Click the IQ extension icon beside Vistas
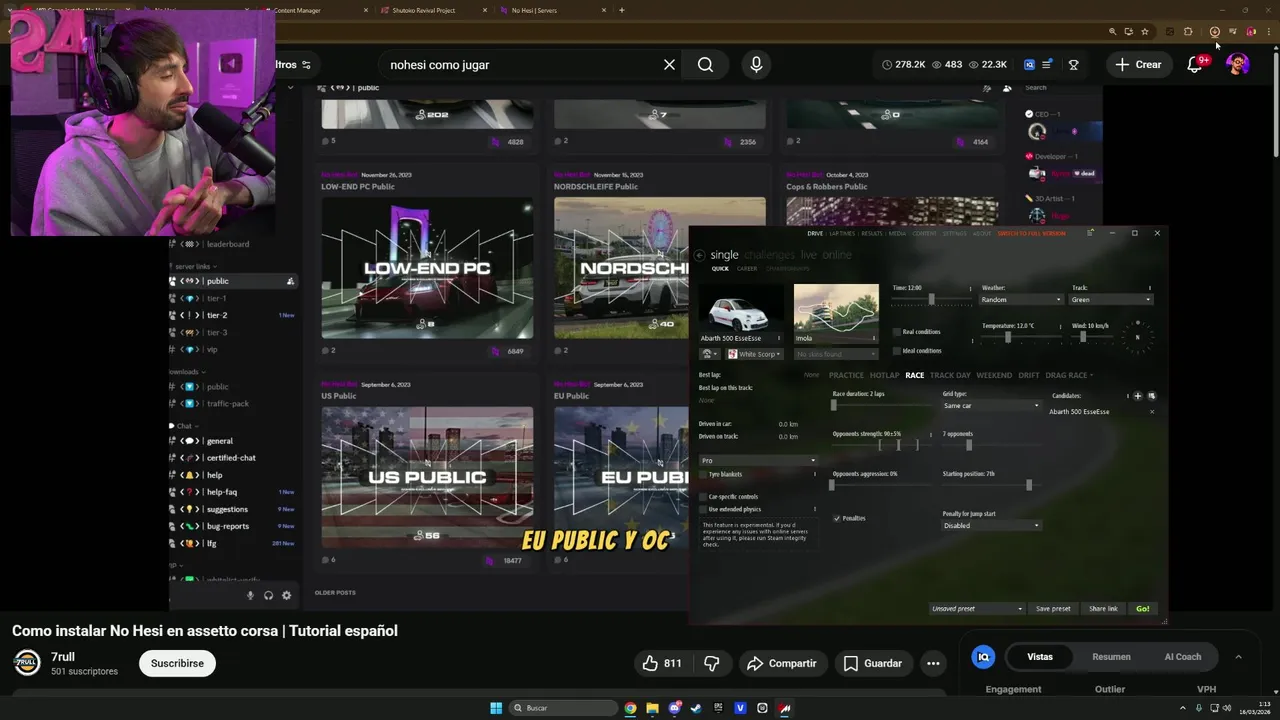 click(x=983, y=657)
